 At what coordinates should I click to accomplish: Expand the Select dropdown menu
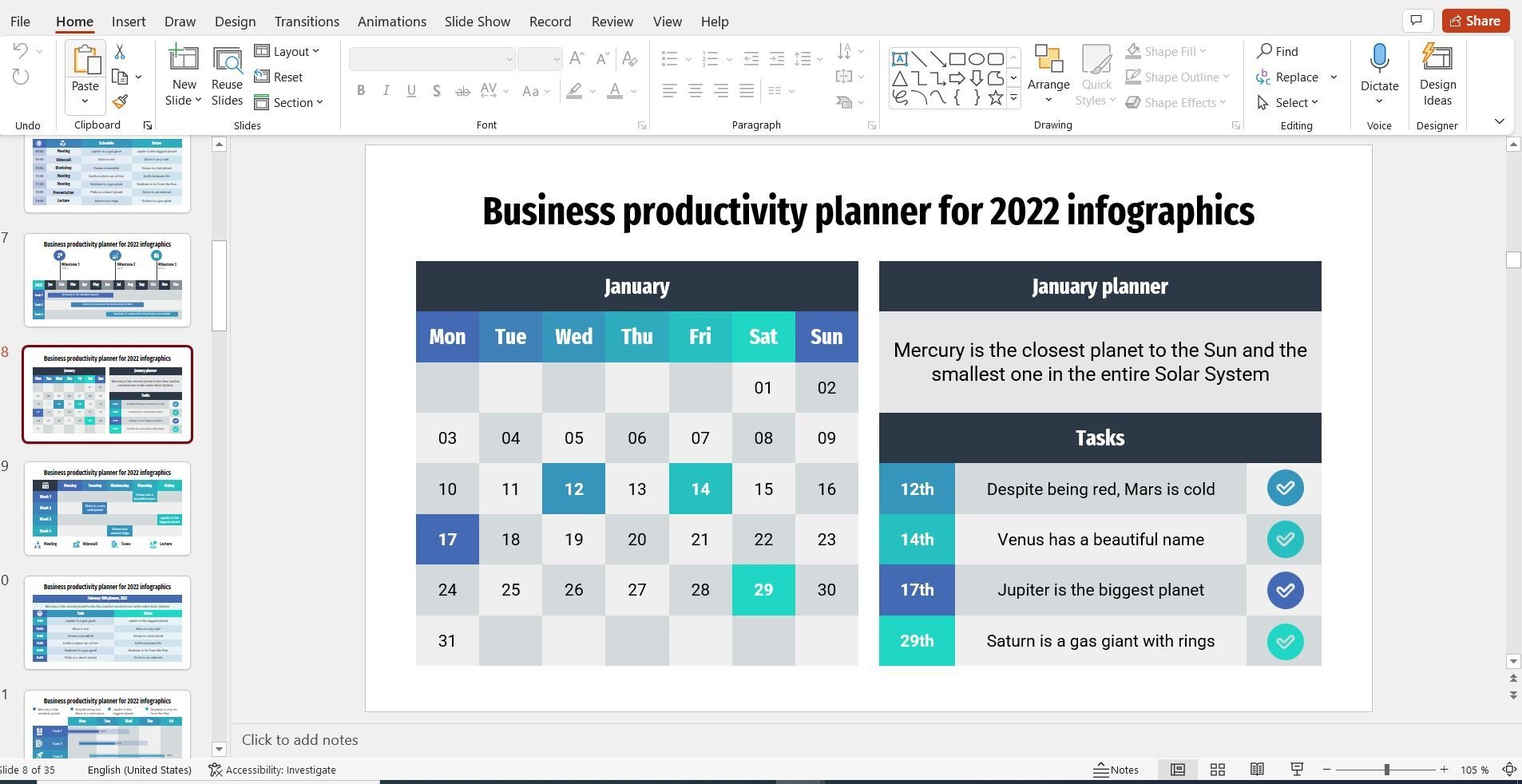coord(1288,102)
